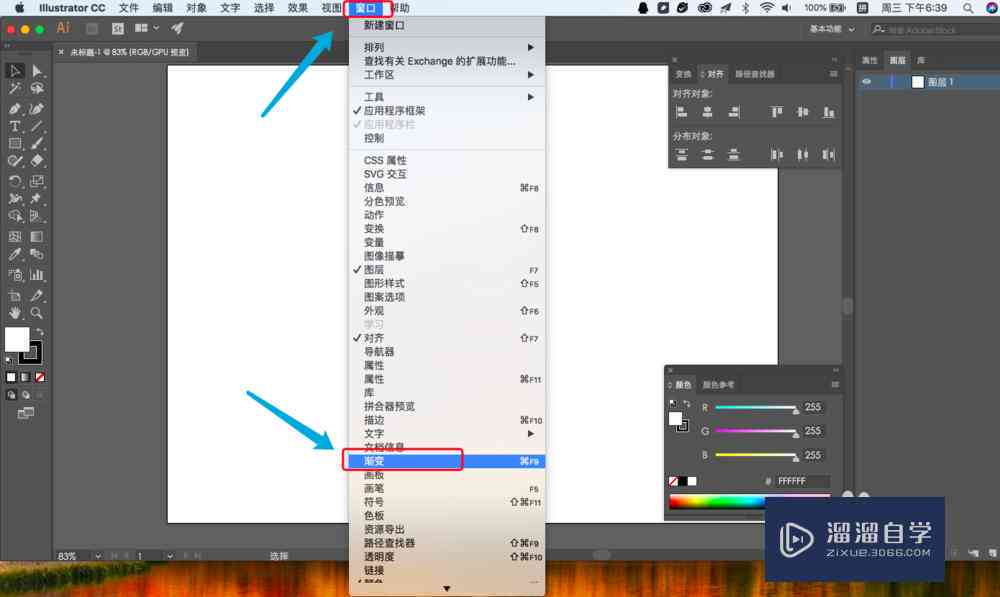
Task: Set toolbox fill mode to Gradient
Action: pos(26,378)
